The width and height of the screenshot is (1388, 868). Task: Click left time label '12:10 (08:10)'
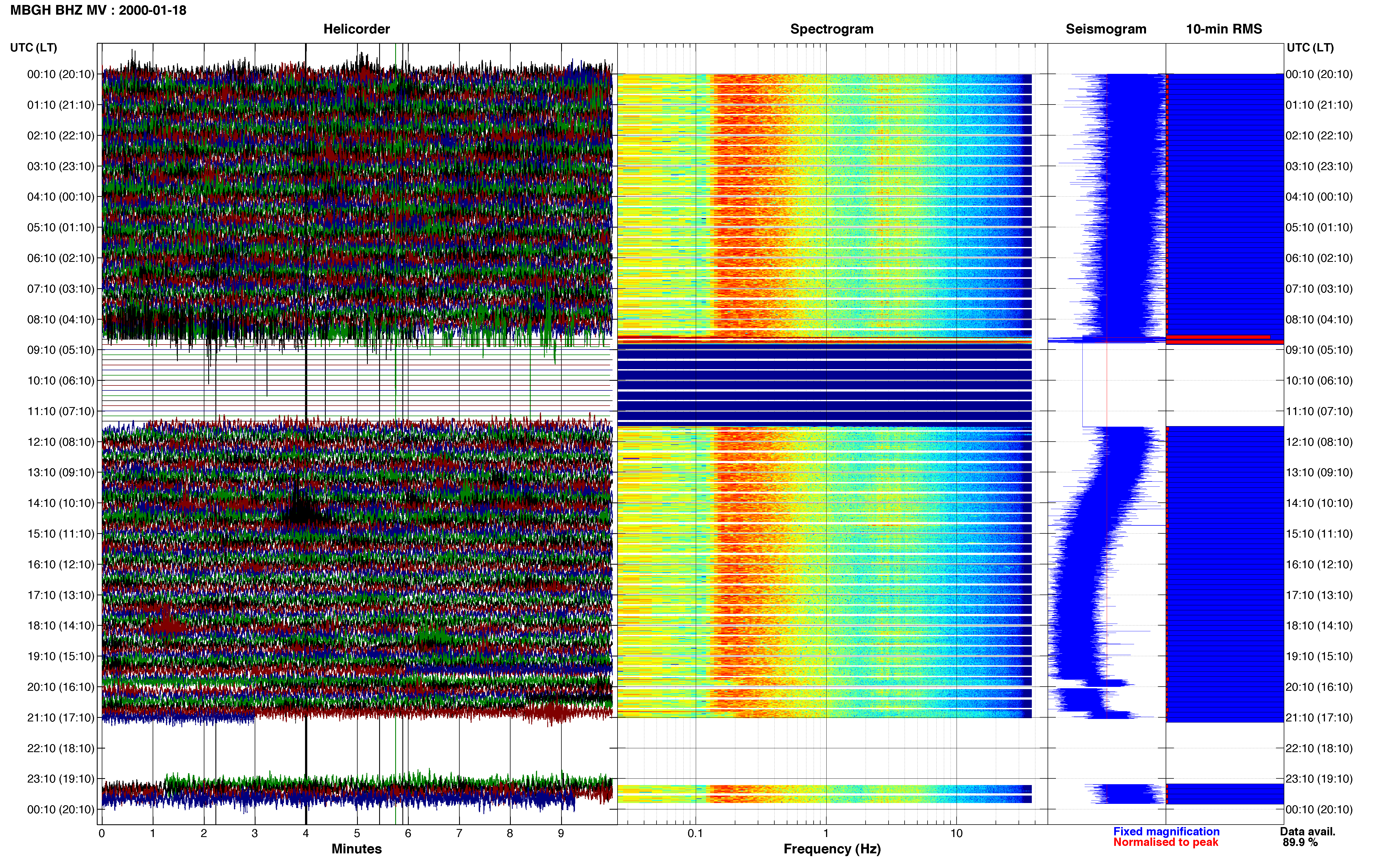[61, 442]
